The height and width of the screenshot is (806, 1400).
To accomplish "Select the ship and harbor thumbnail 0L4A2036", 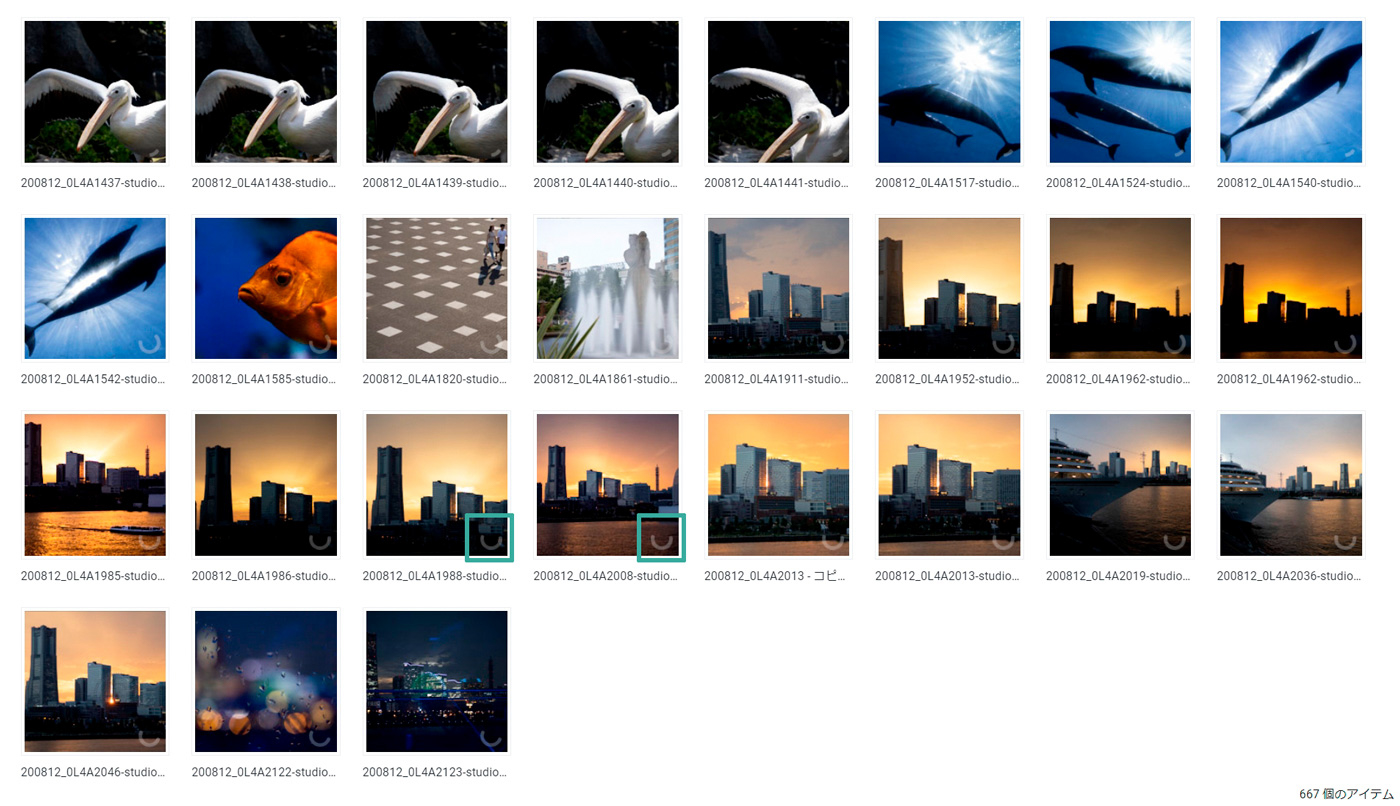I will tap(1292, 485).
